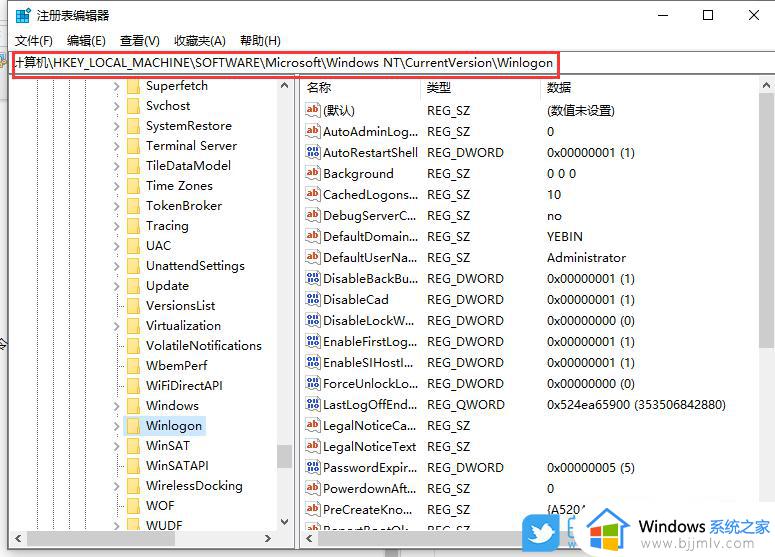The image size is (775, 557).
Task: Click the AutoRestartShell DWORD value icon
Action: (312, 152)
